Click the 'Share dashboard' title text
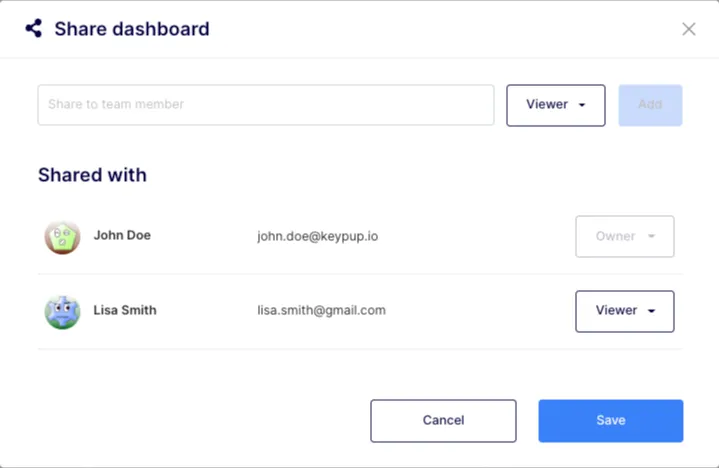This screenshot has height=468, width=719. [132, 29]
